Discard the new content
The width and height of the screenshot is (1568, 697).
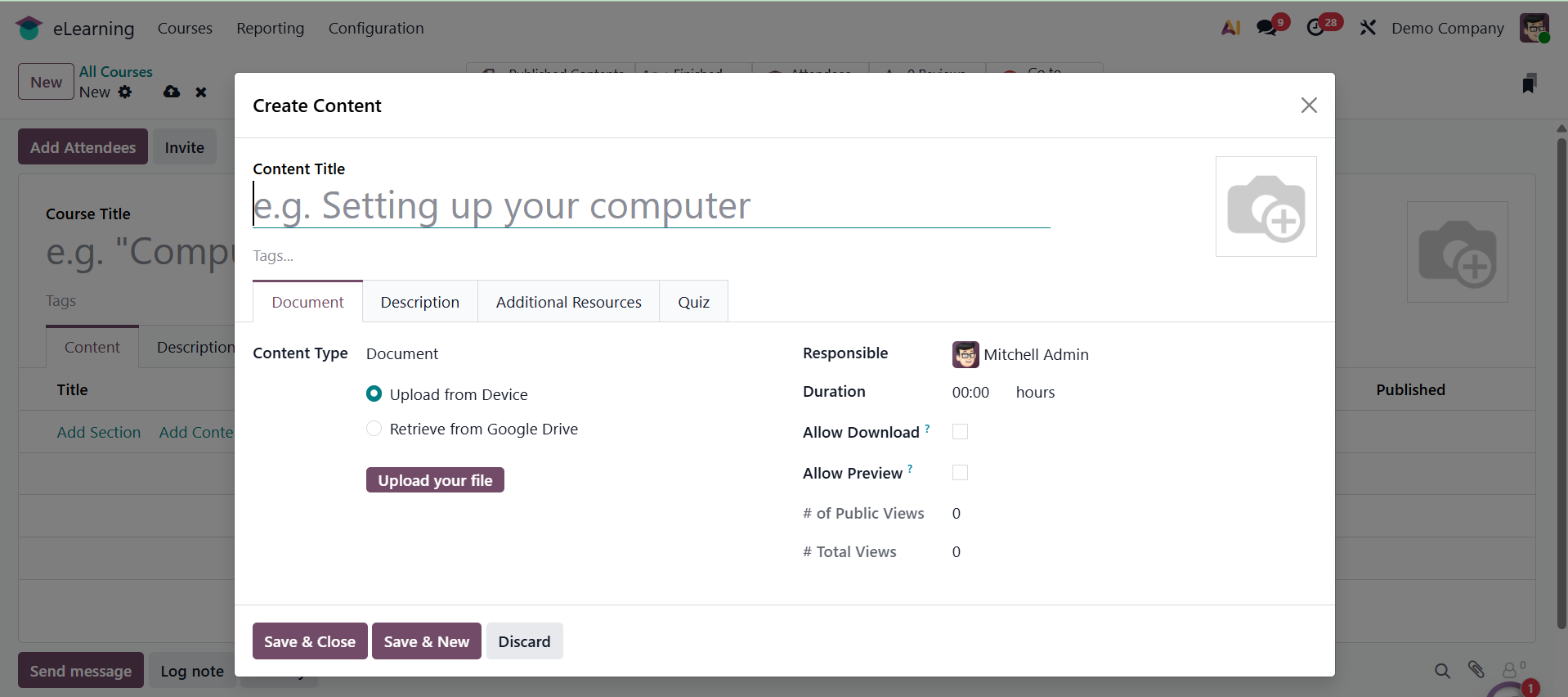(525, 641)
